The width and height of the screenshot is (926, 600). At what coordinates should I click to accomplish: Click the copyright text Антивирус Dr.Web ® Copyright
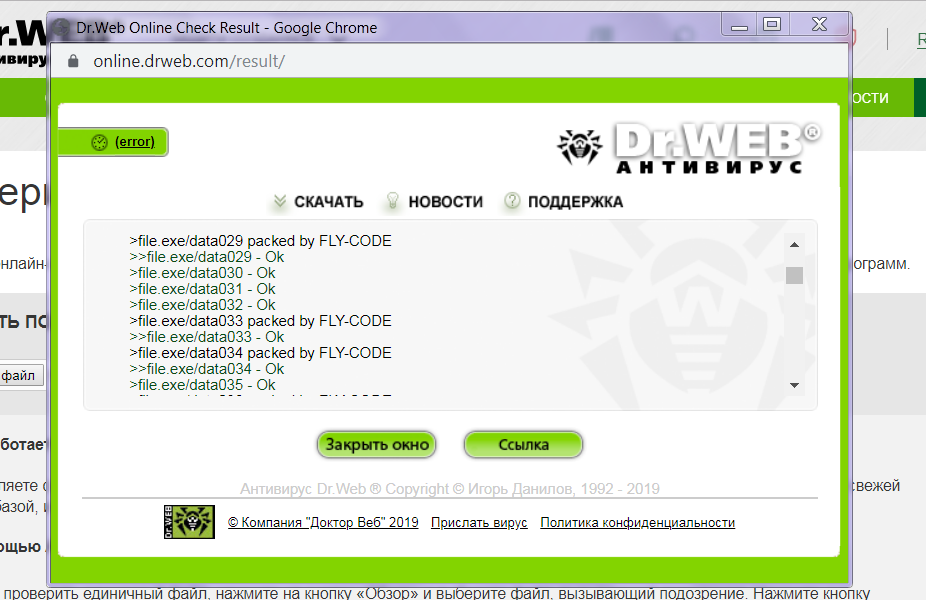[449, 489]
